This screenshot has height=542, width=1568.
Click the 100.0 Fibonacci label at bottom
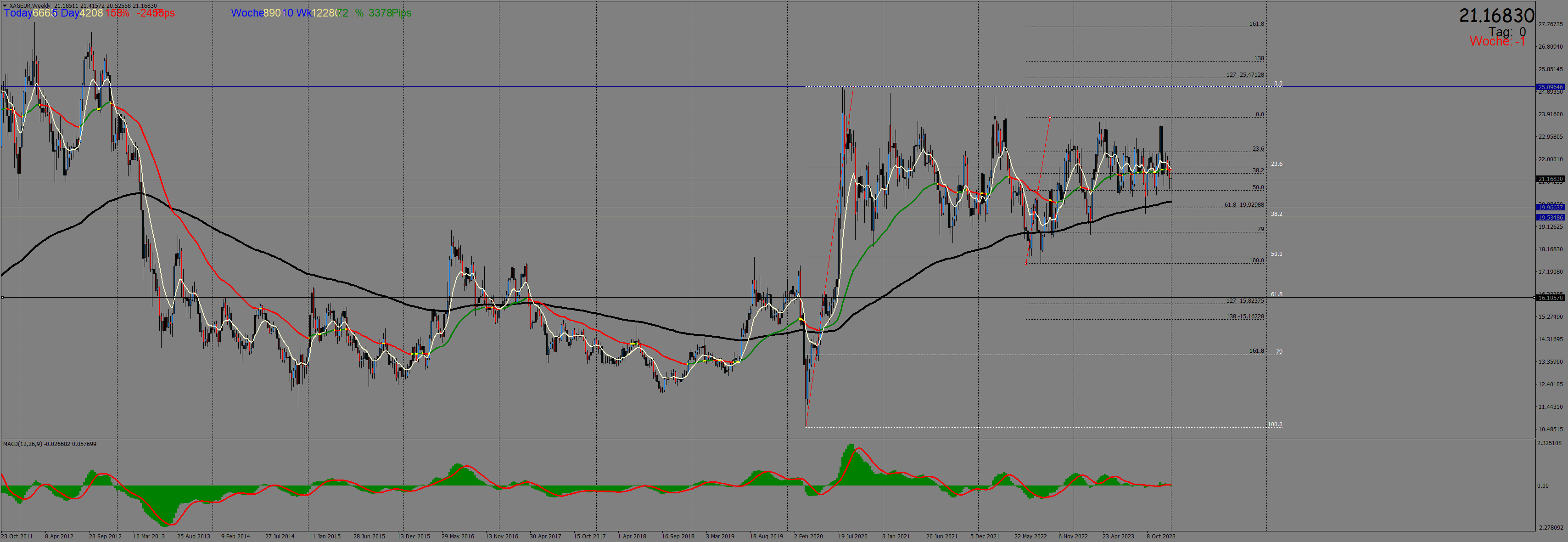(1275, 424)
